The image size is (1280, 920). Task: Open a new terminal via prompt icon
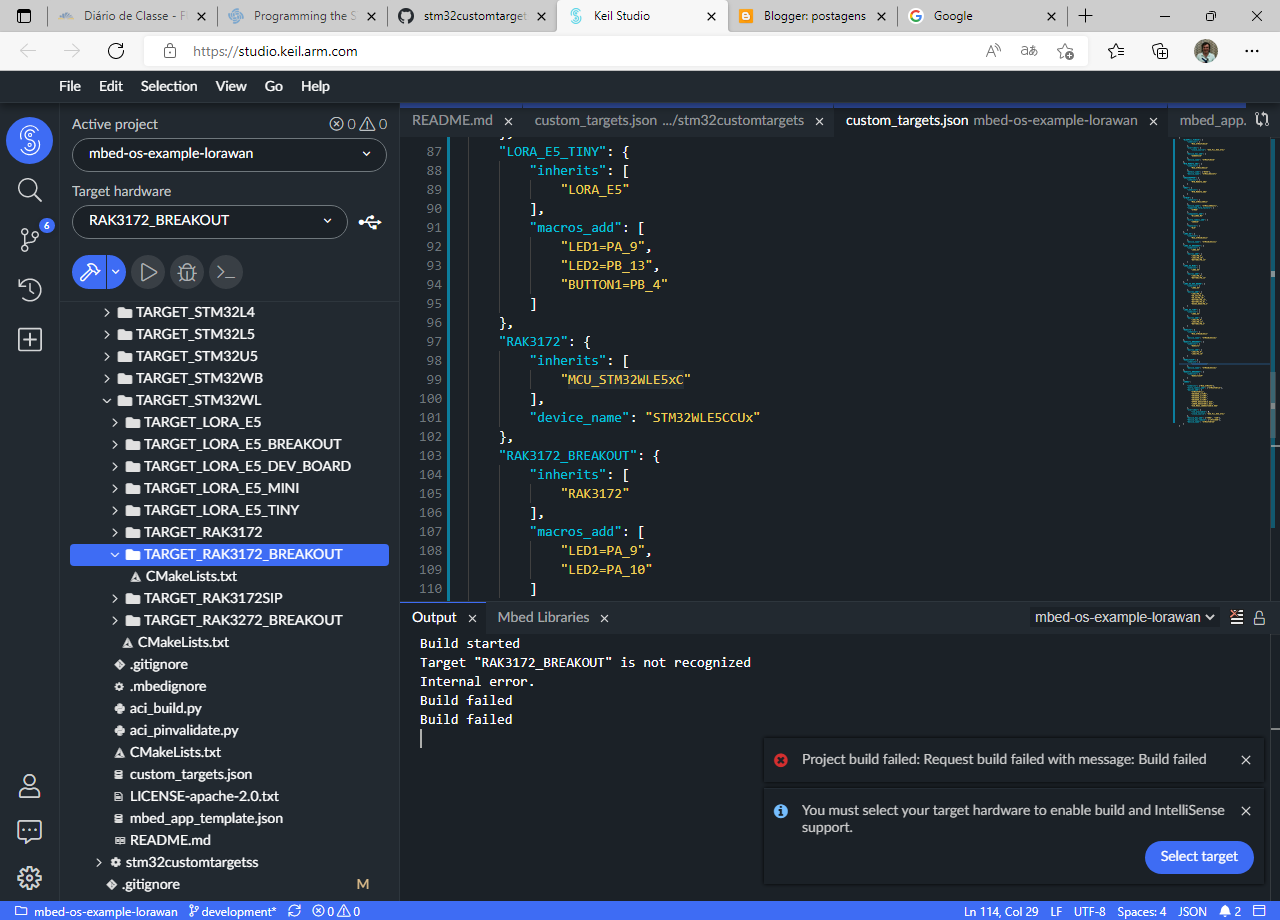click(225, 271)
